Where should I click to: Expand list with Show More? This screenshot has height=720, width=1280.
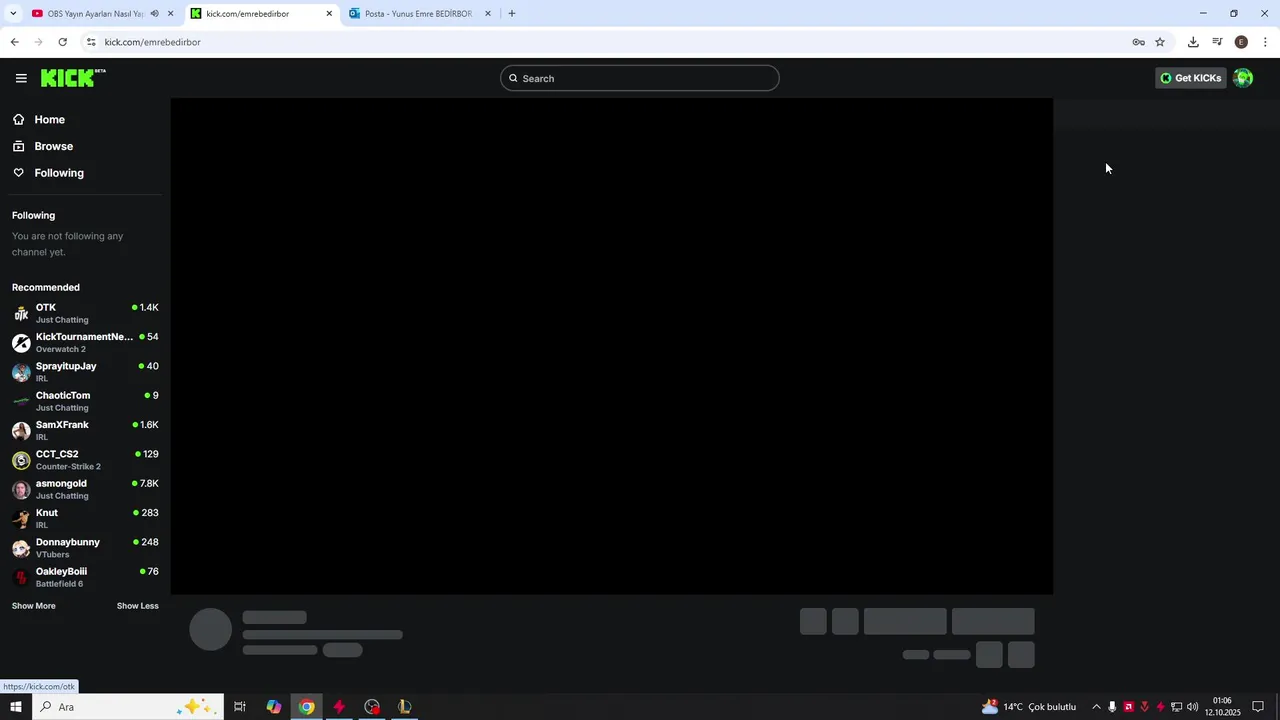[x=34, y=606]
